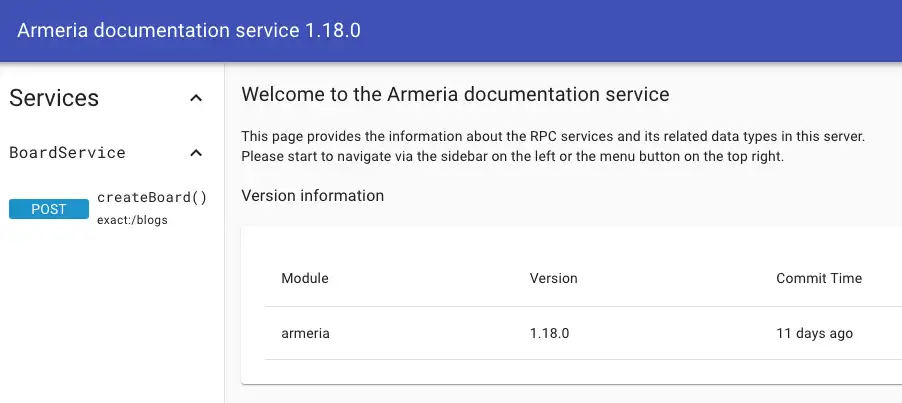Screen dimensions: 902x403
Task: Open the createBoard() method entry
Action: point(152,198)
